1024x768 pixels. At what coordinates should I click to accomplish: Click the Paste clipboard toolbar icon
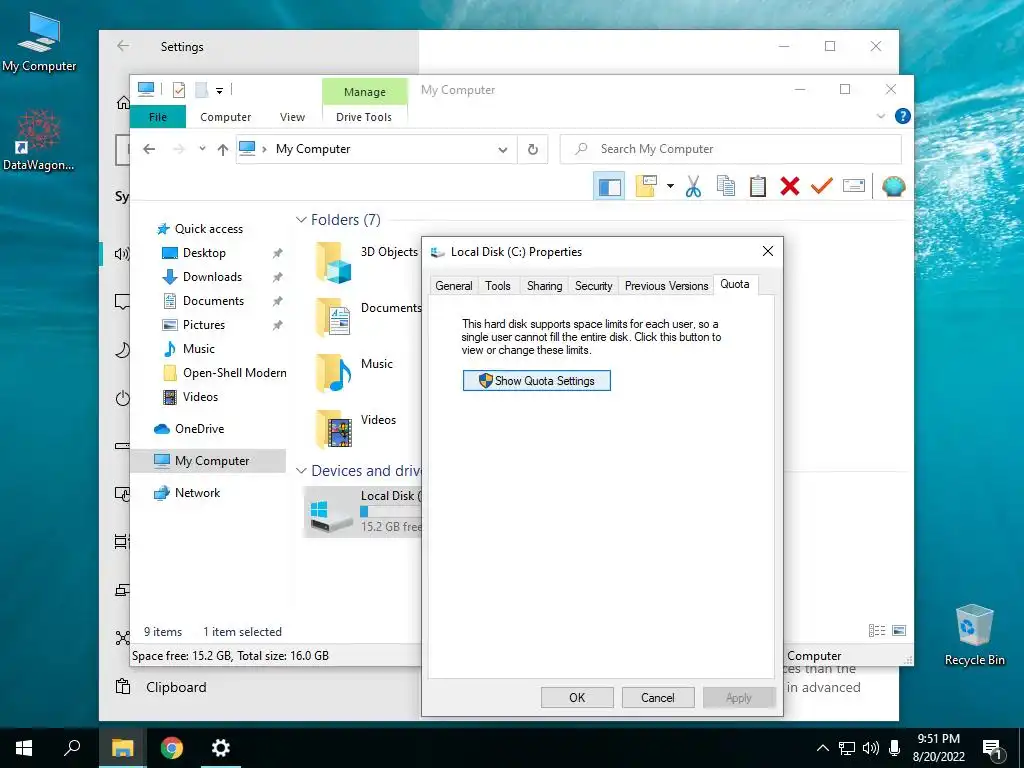758,187
